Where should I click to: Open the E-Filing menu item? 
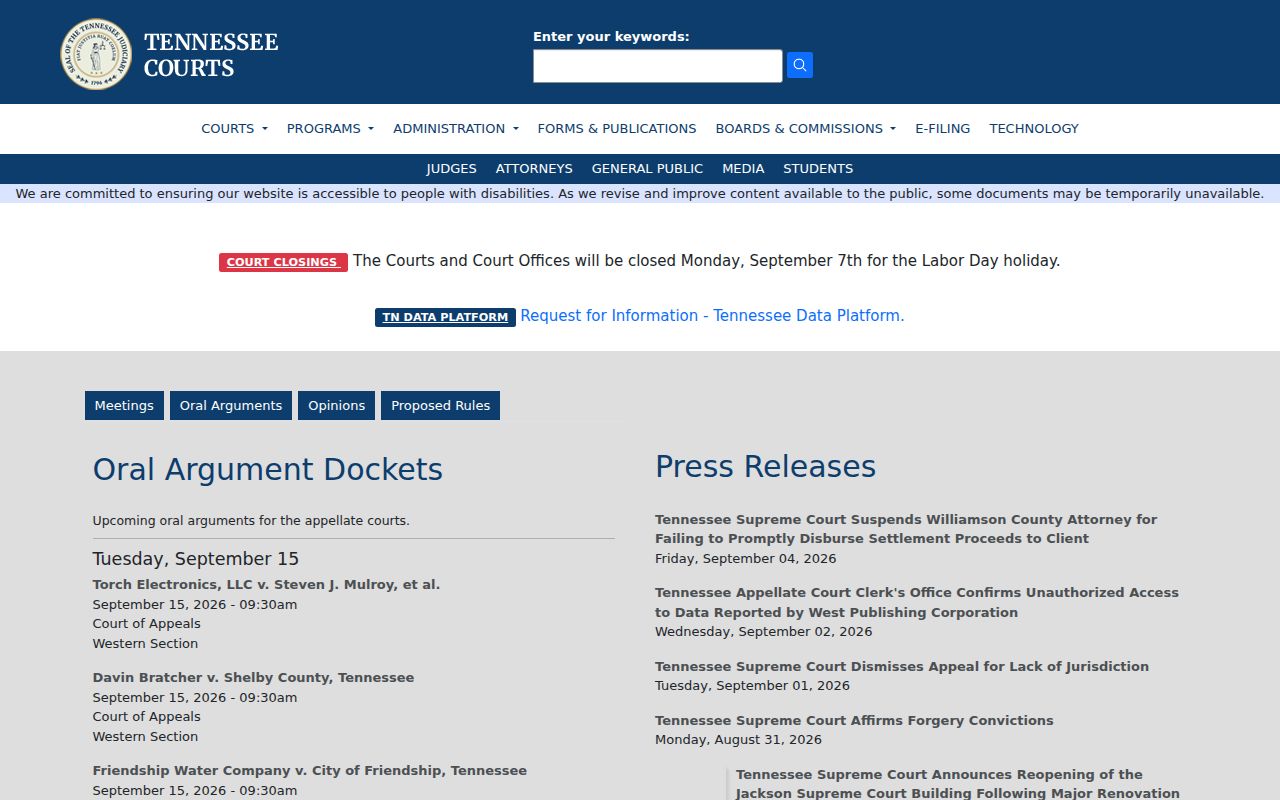point(942,128)
